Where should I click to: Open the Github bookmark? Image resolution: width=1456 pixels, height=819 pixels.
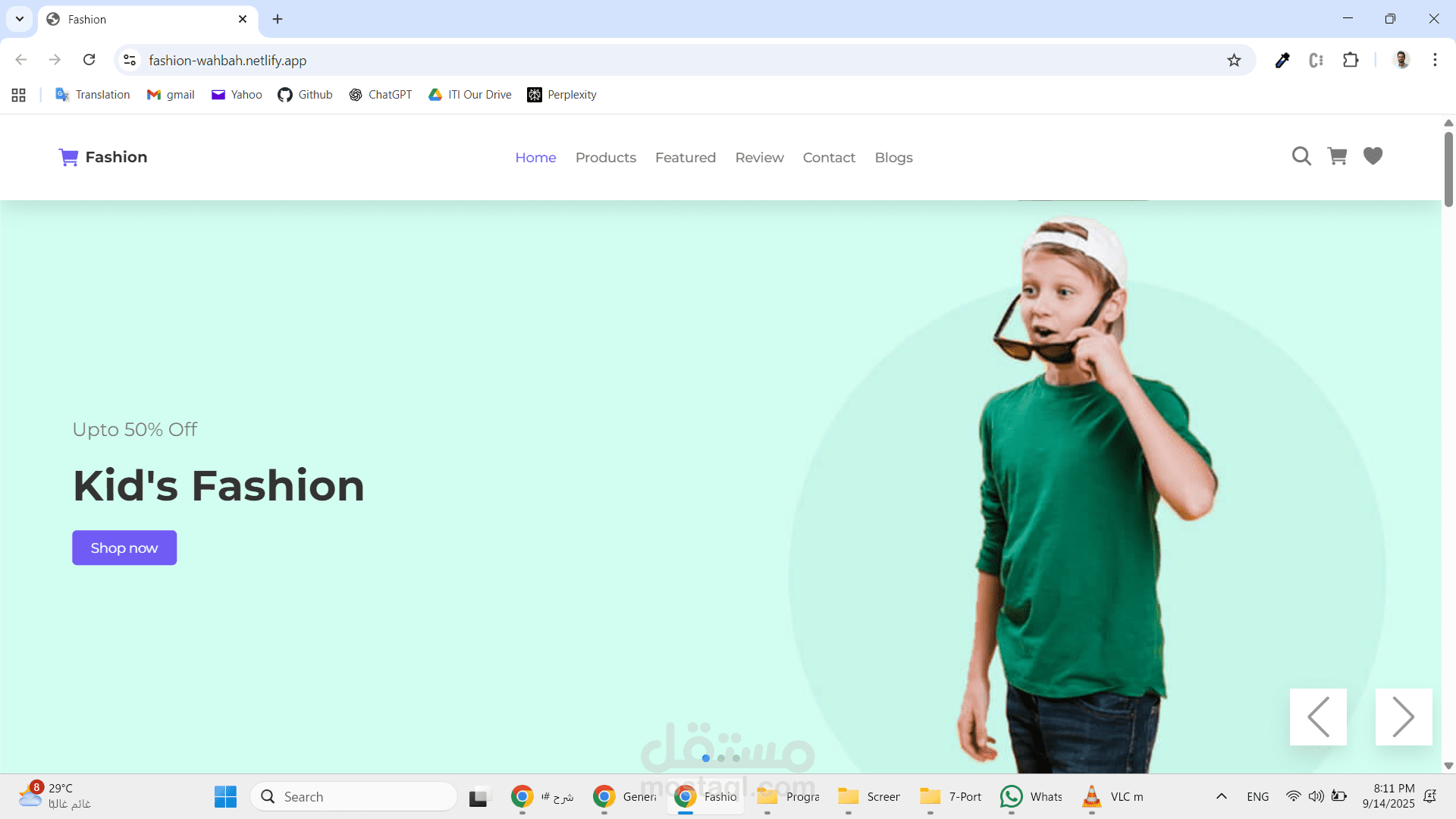pos(305,95)
